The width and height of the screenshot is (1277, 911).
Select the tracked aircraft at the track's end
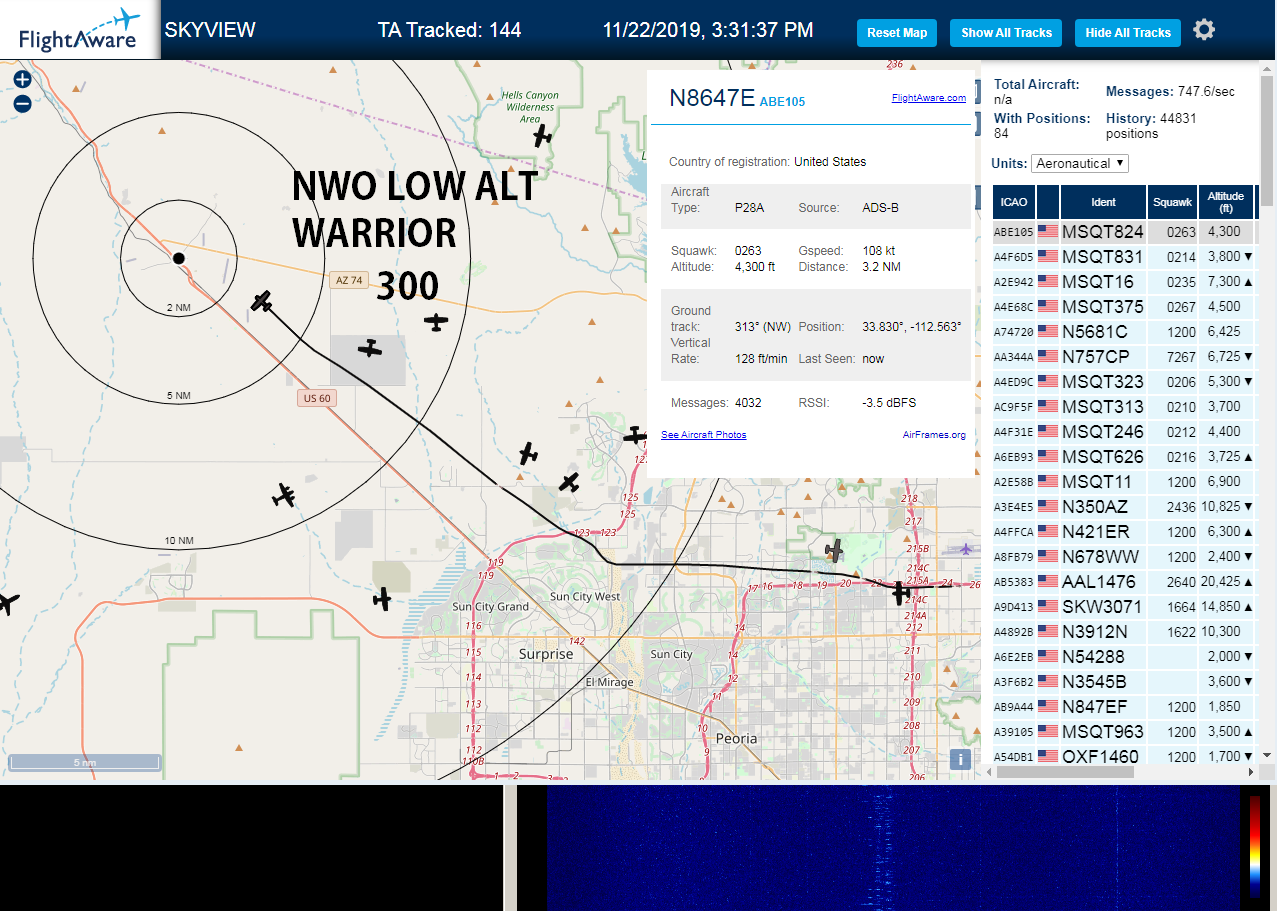262,300
